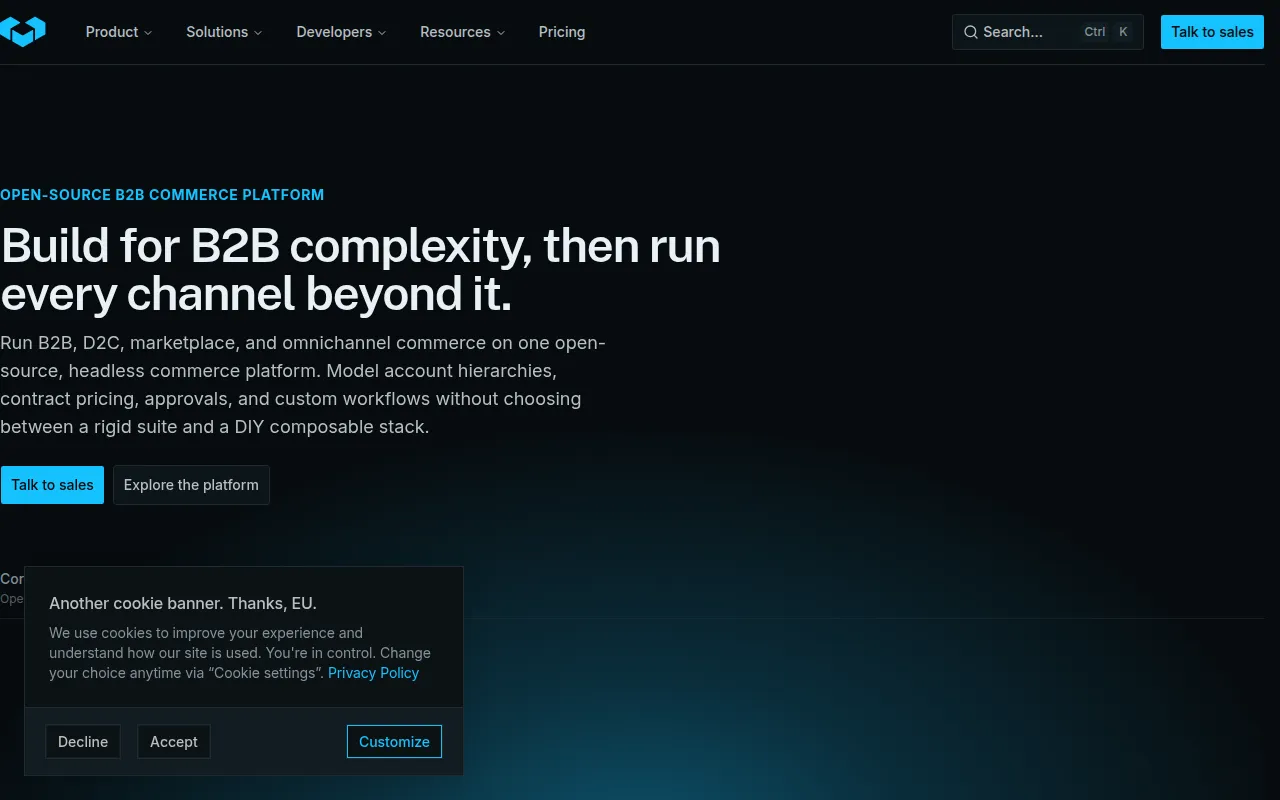Screen dimensions: 1280x800
Task: Expand the Developers dropdown menu
Action: pyautogui.click(x=341, y=32)
